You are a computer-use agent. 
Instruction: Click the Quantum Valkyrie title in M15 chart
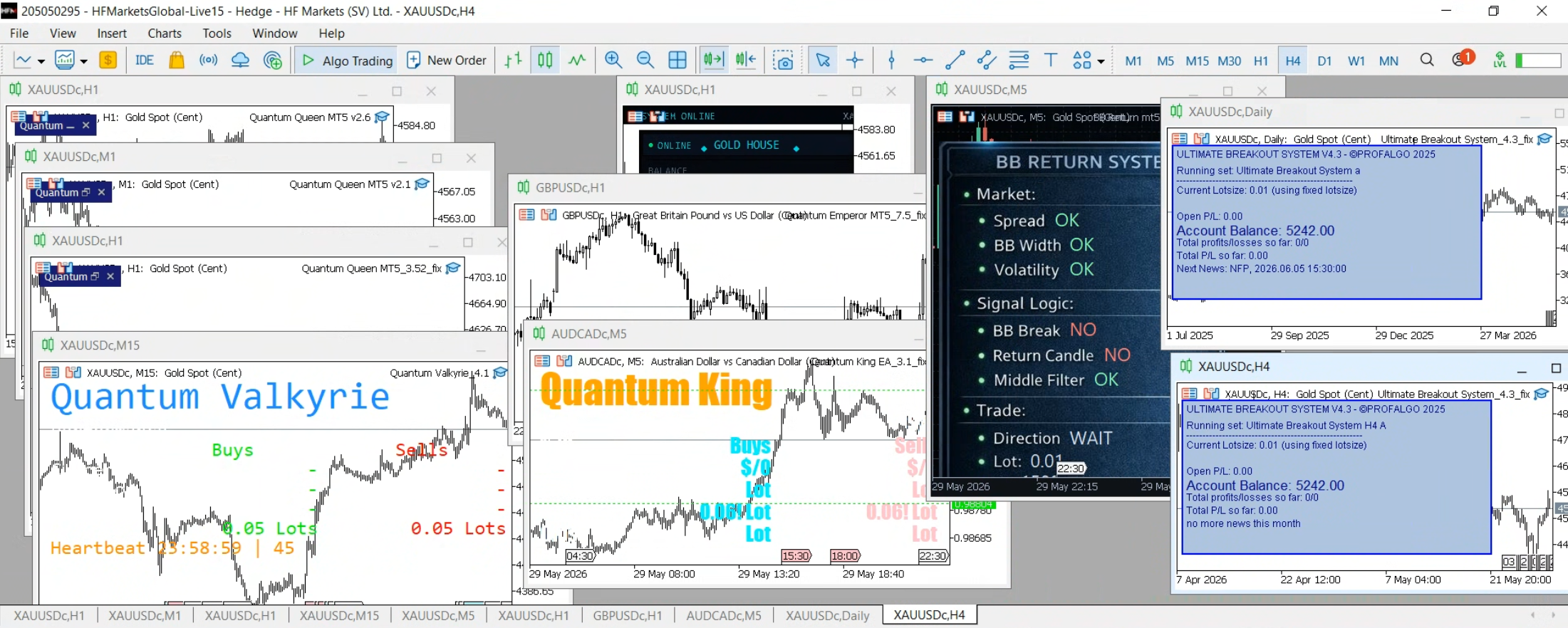click(x=220, y=397)
